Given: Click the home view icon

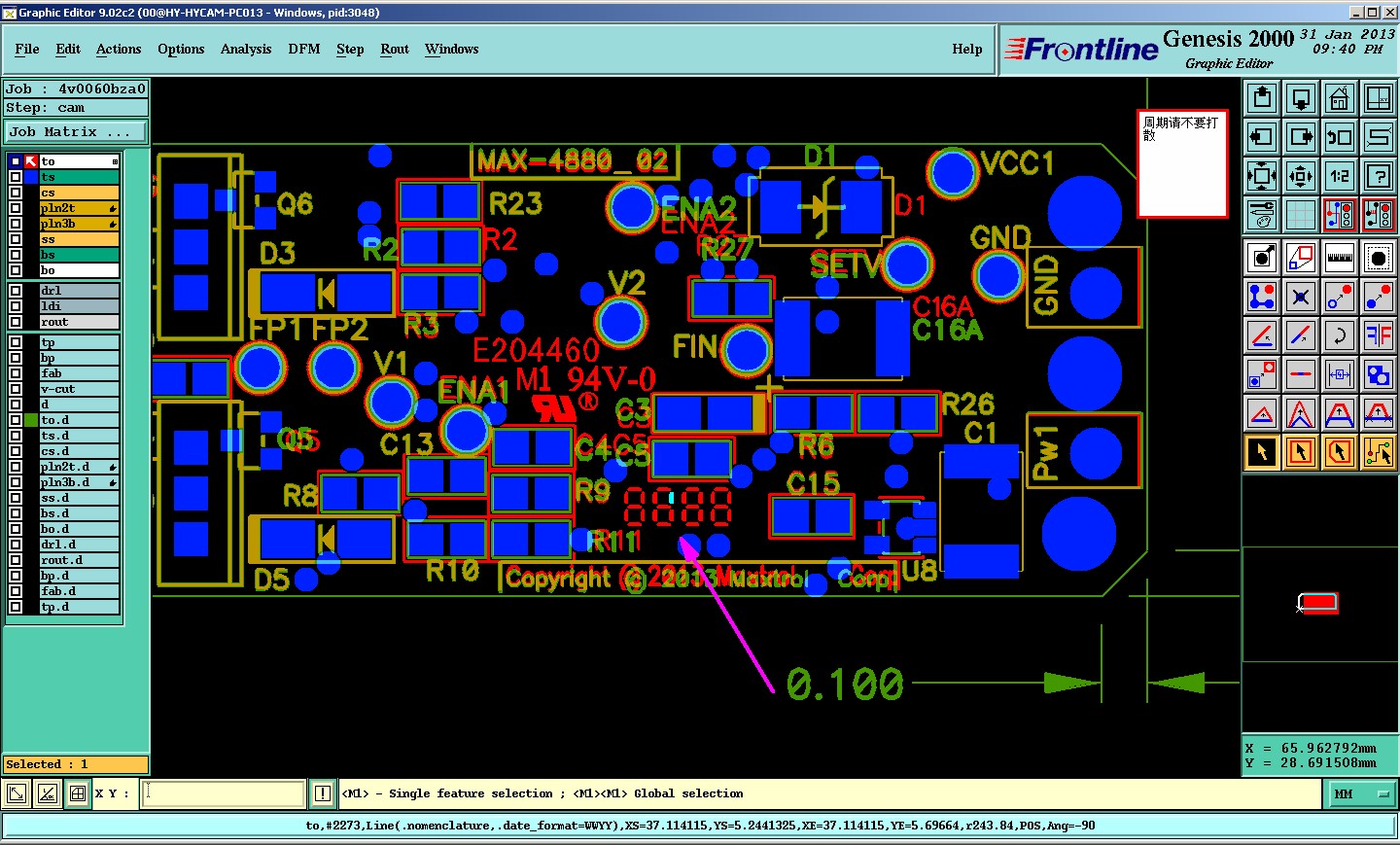Looking at the screenshot, I should tap(1340, 98).
